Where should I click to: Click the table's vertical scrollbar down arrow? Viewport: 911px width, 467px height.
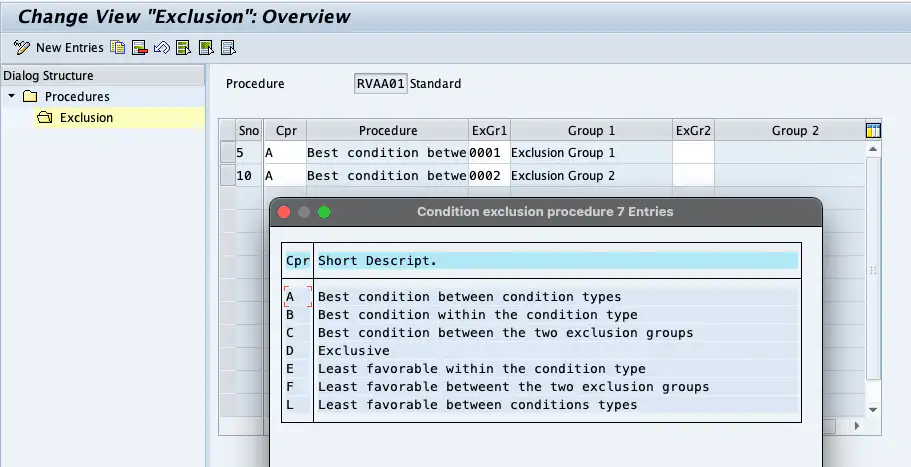tap(873, 410)
